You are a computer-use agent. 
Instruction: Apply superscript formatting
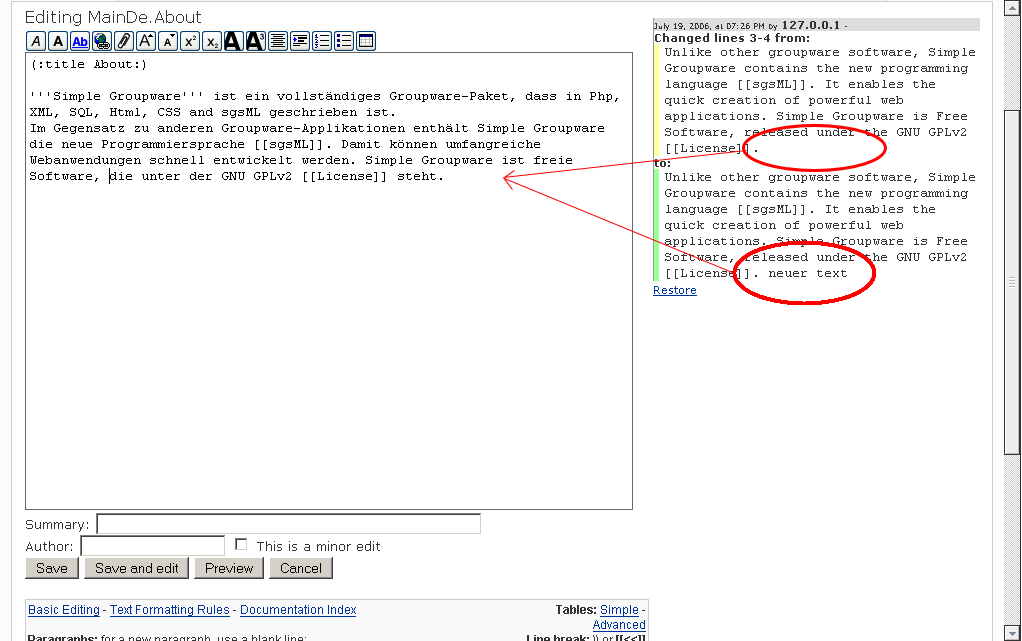[x=190, y=41]
